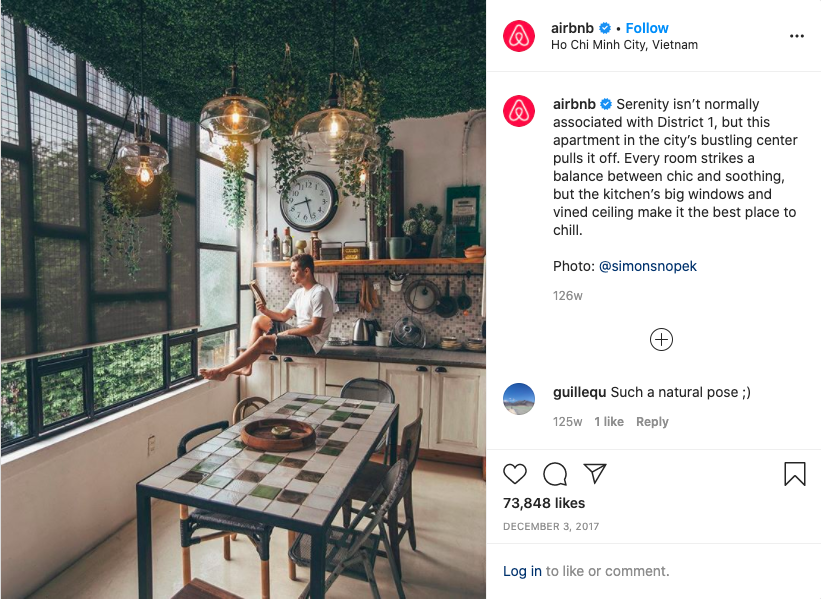Save post with the bookmark icon
This screenshot has width=821, height=599.
tap(794, 474)
